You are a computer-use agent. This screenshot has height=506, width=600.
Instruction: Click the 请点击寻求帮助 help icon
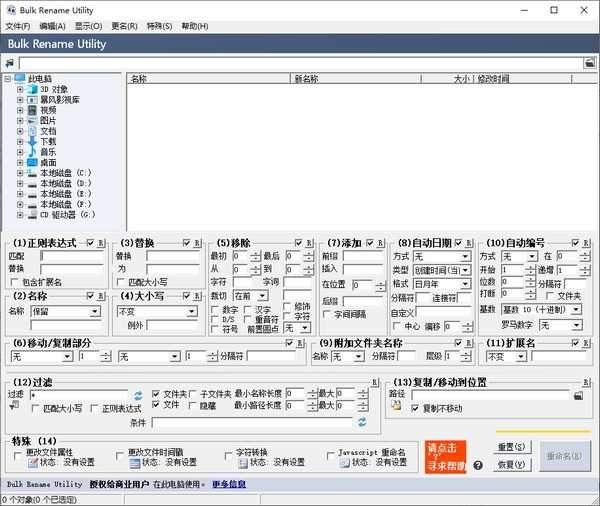click(x=446, y=456)
